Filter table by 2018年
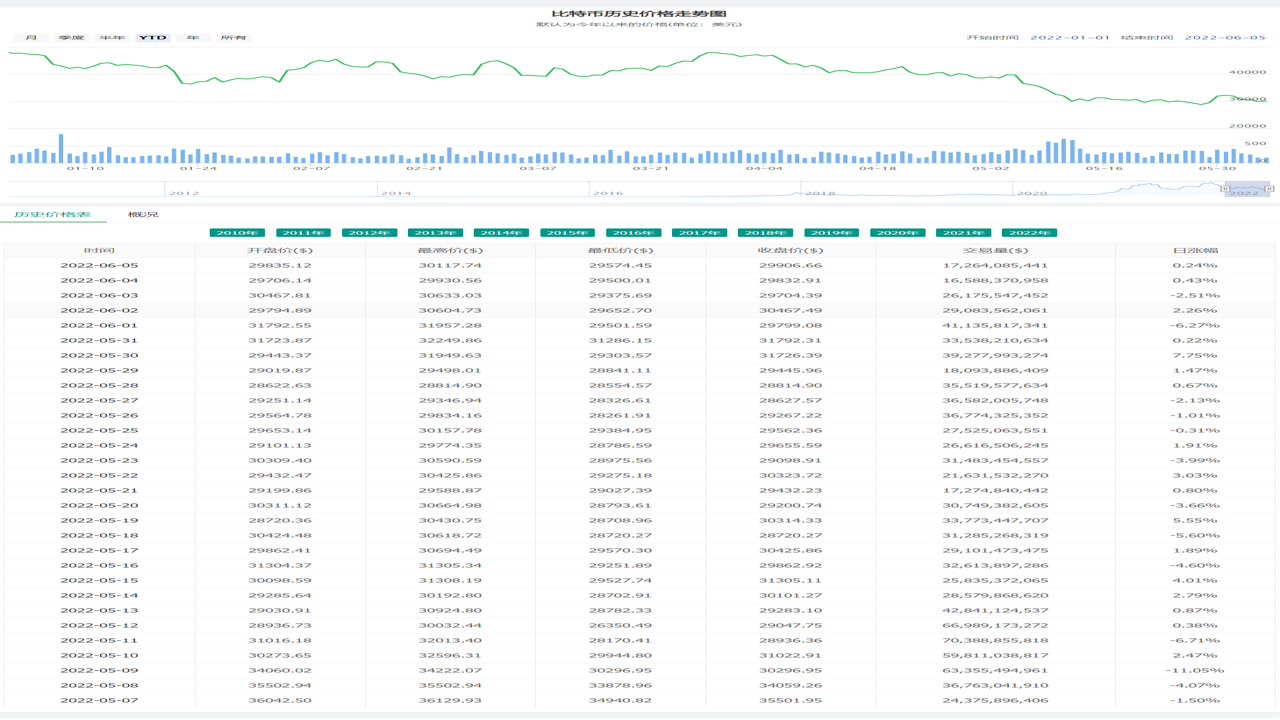Image resolution: width=1280 pixels, height=720 pixels. pyautogui.click(x=765, y=233)
